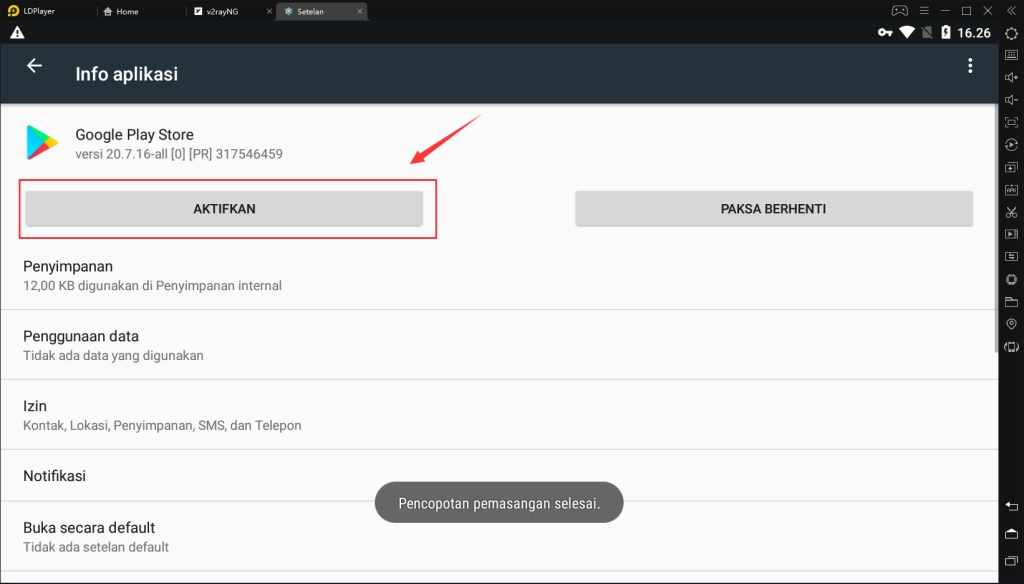Image resolution: width=1024 pixels, height=584 pixels.
Task: Open the multi-instance (add window) icon
Action: pyautogui.click(x=1012, y=167)
